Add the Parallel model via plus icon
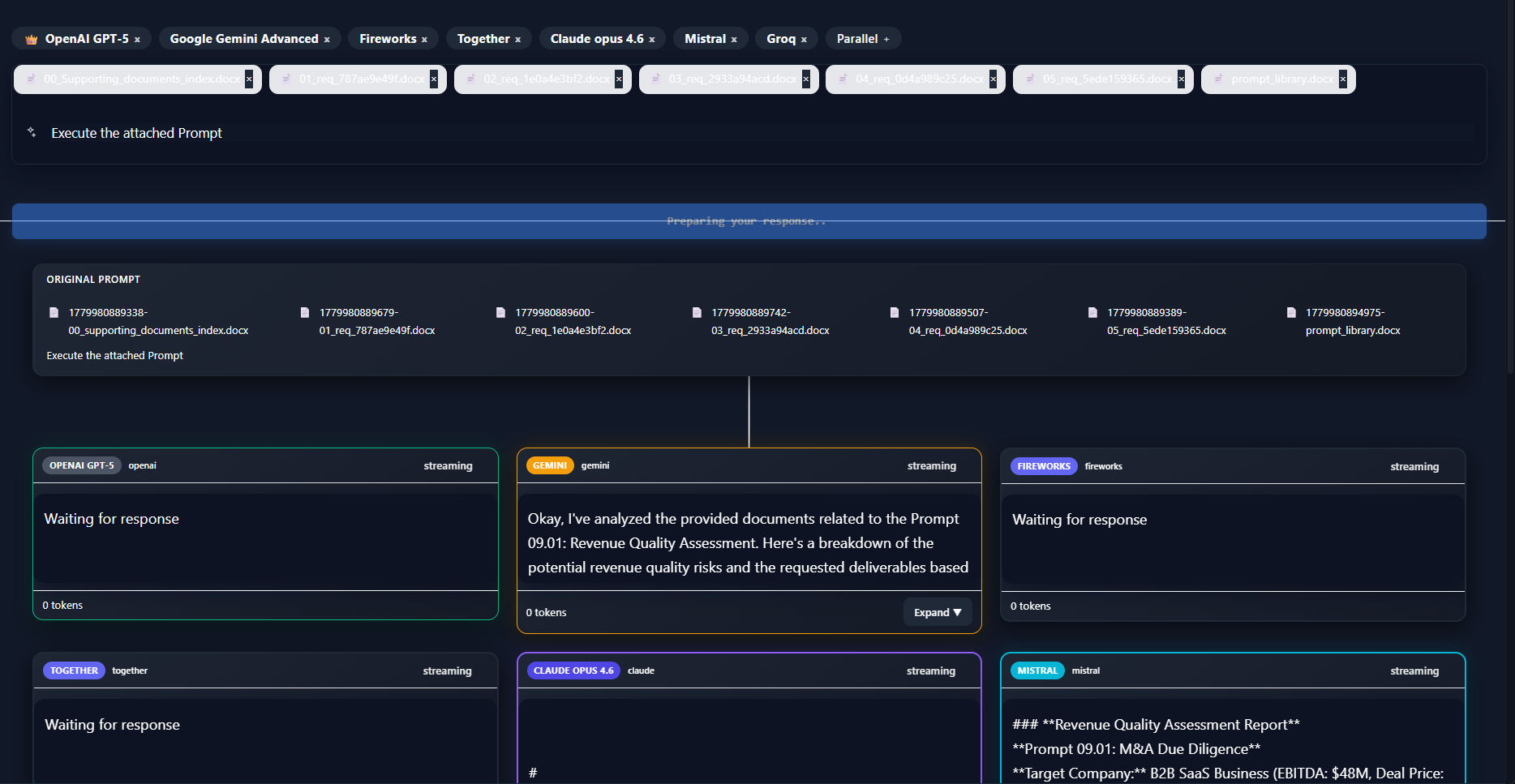Image resolution: width=1515 pixels, height=784 pixels. coord(886,39)
